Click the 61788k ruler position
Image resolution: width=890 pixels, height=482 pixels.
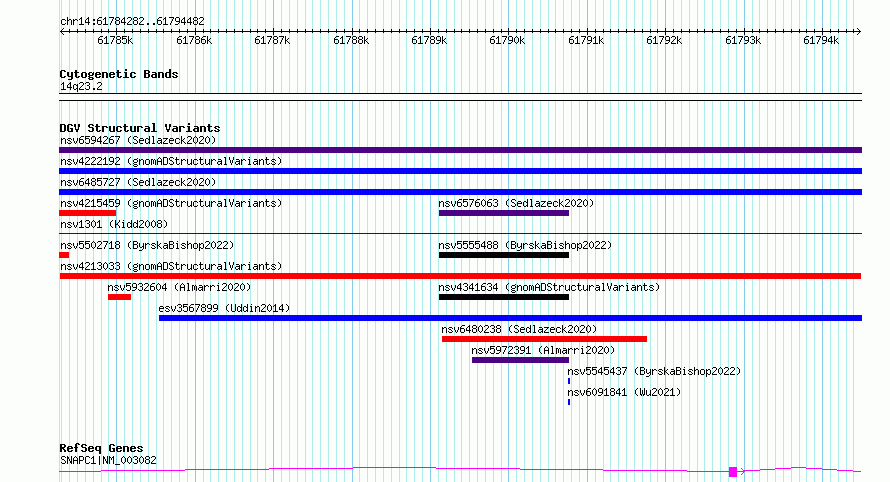pyautogui.click(x=351, y=40)
